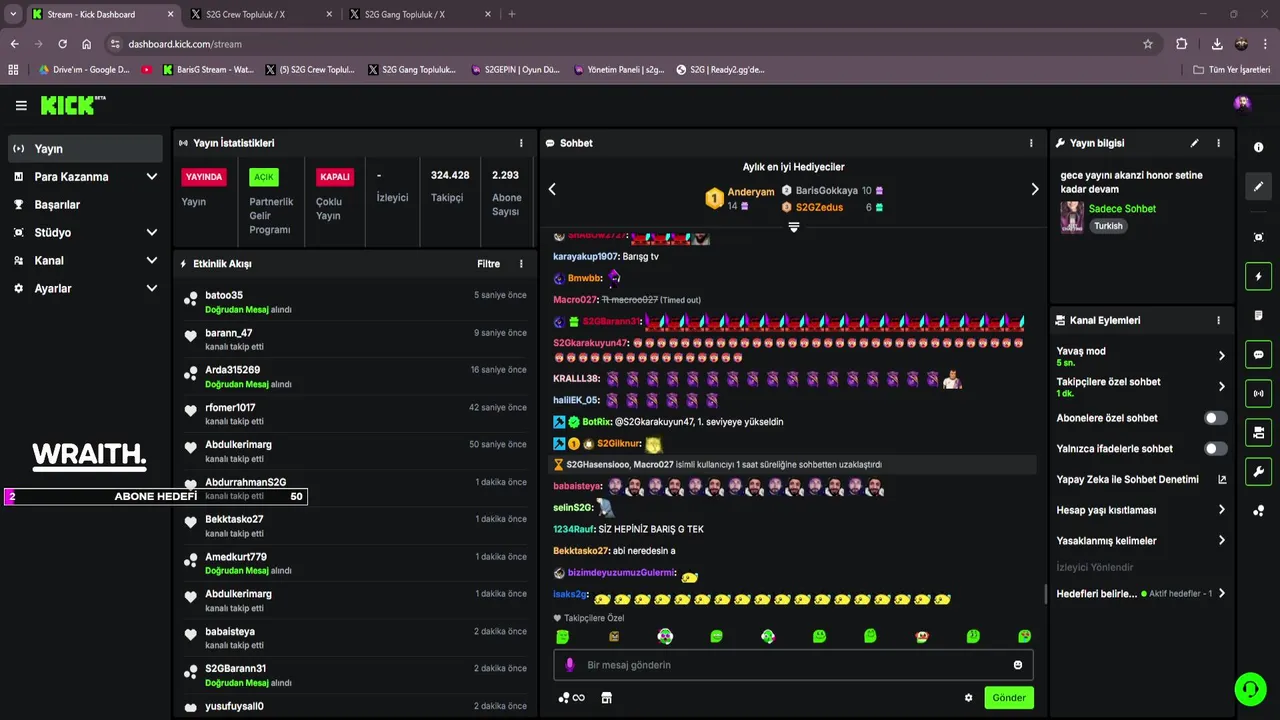This screenshot has width=1280, height=720.
Task: Click the Sadece Sohbet category link
Action: click(1122, 209)
